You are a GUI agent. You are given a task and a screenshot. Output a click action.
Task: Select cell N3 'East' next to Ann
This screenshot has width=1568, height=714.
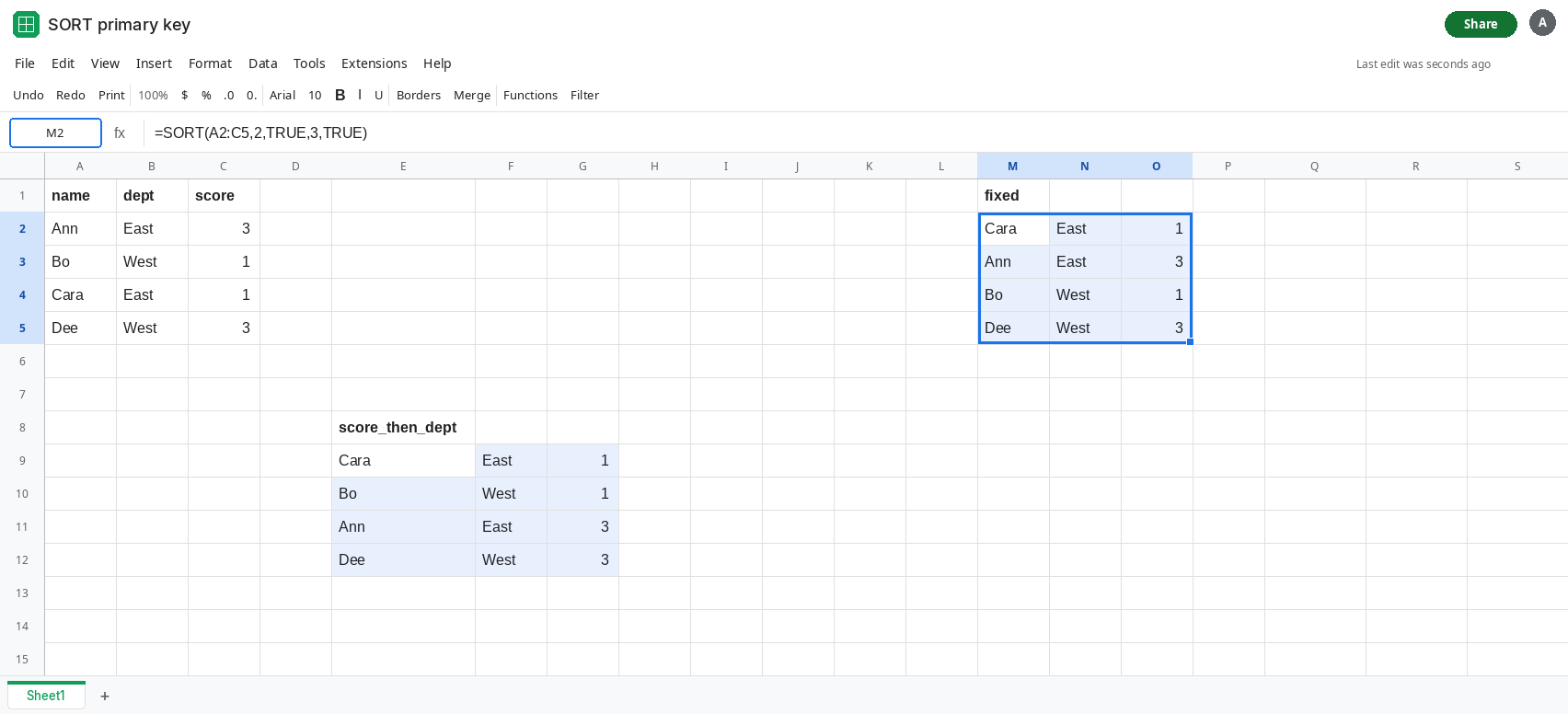pos(1085,262)
